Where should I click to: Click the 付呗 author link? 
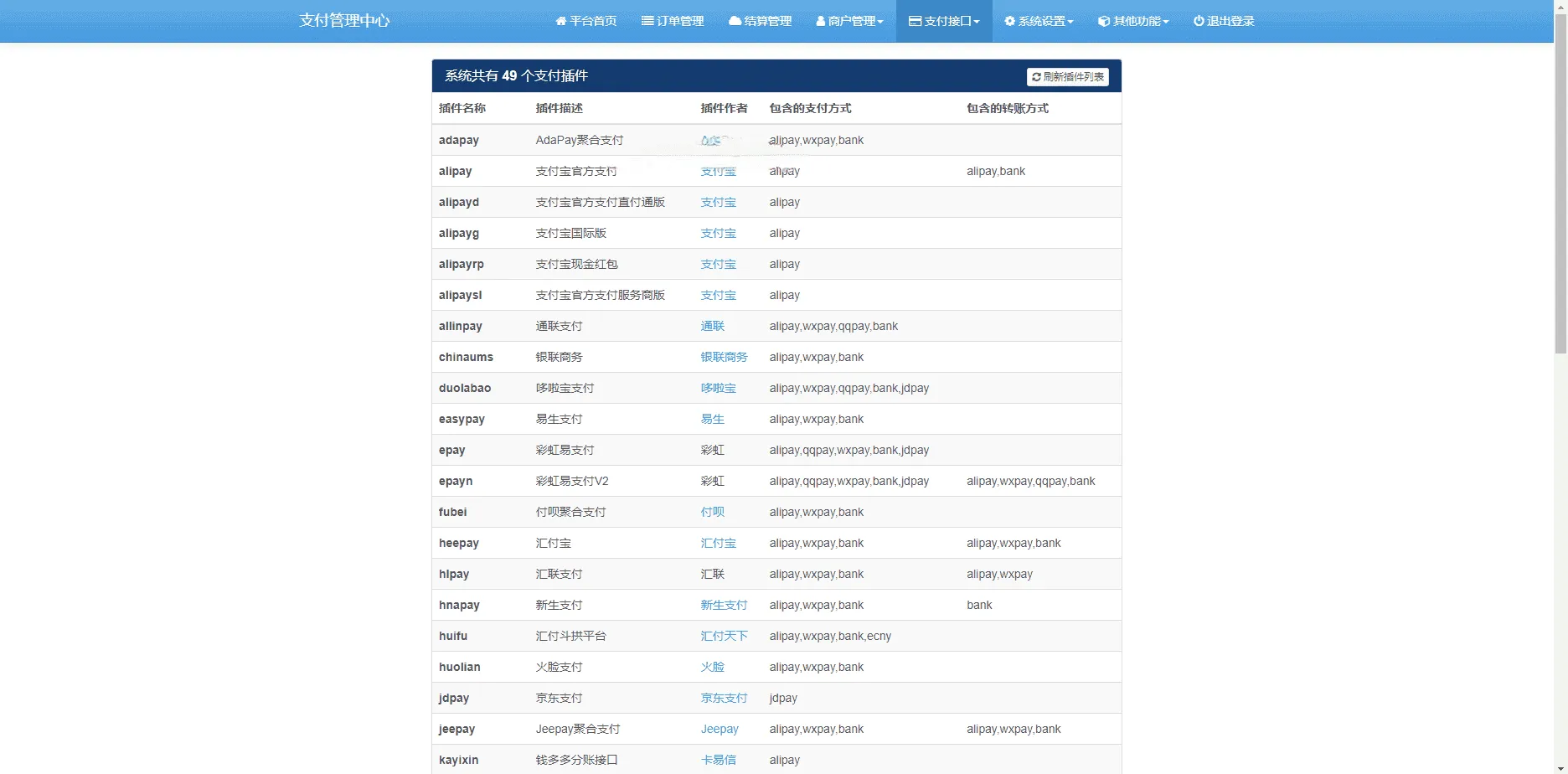pyautogui.click(x=713, y=512)
